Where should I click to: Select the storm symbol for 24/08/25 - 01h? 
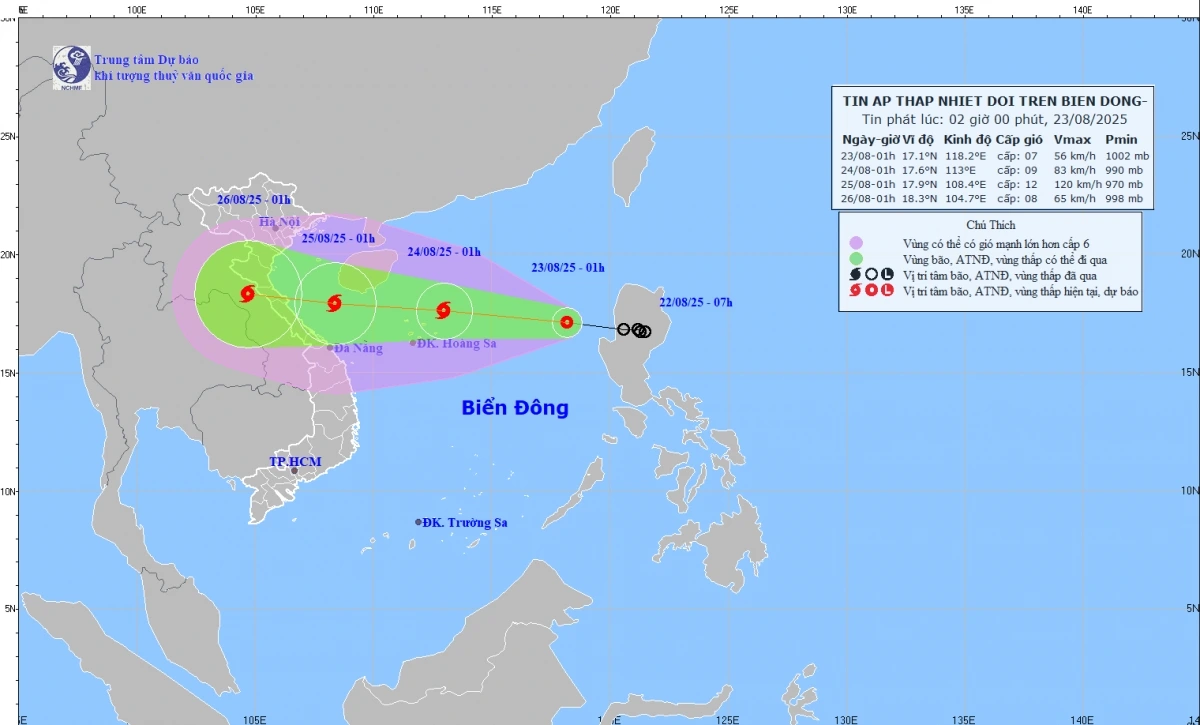point(443,310)
